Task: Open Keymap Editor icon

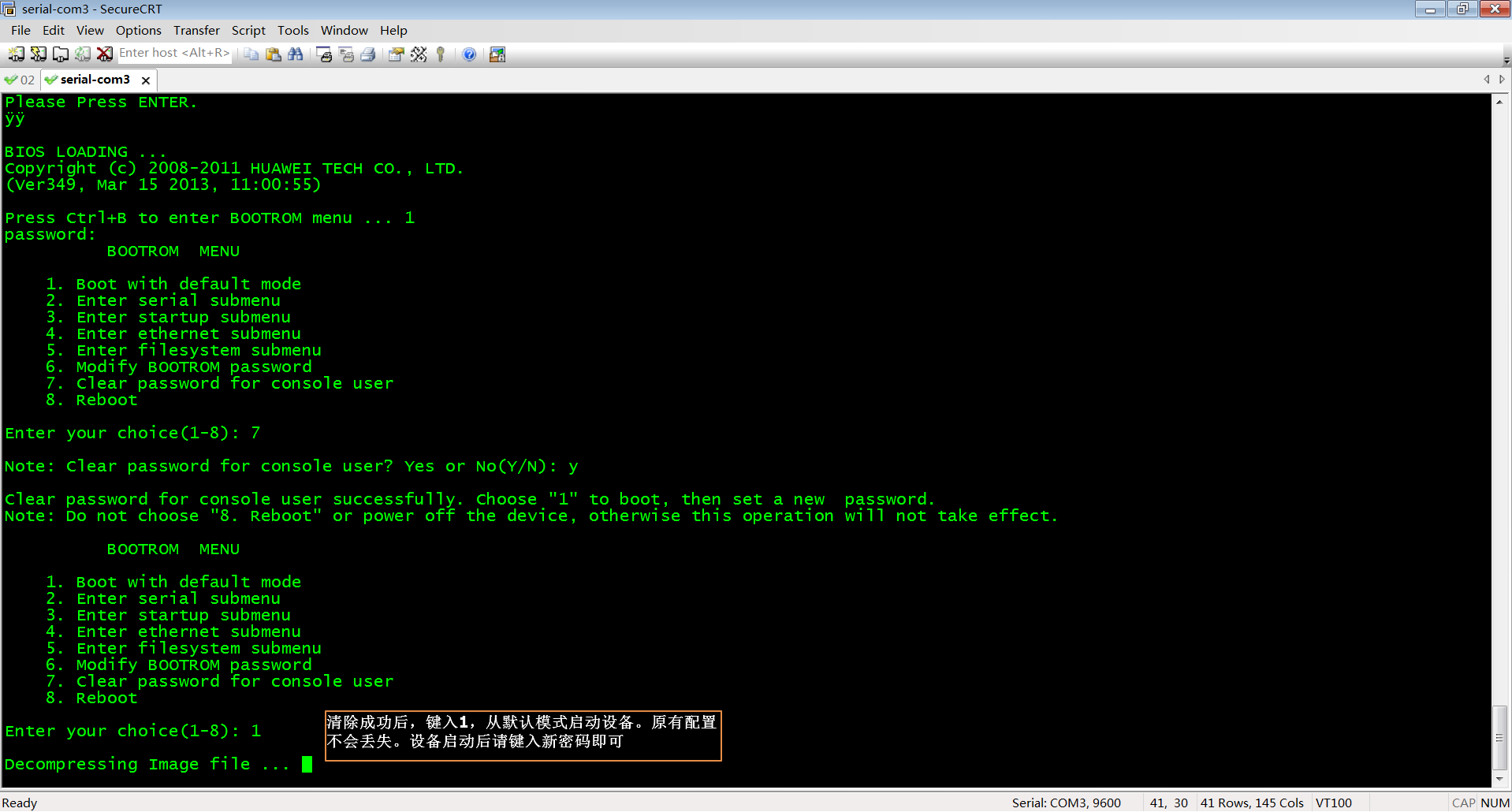Action: click(418, 54)
